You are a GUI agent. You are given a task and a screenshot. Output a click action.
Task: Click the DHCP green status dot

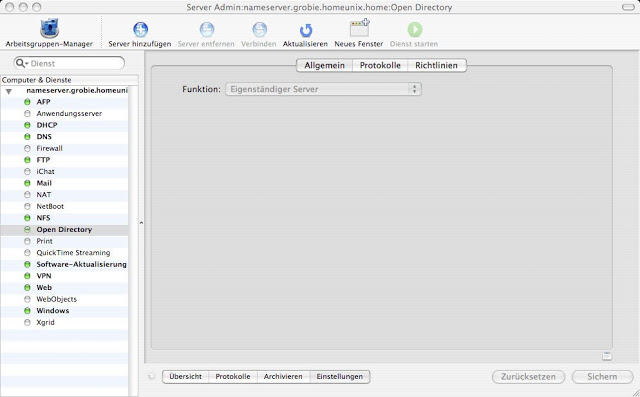click(x=27, y=125)
